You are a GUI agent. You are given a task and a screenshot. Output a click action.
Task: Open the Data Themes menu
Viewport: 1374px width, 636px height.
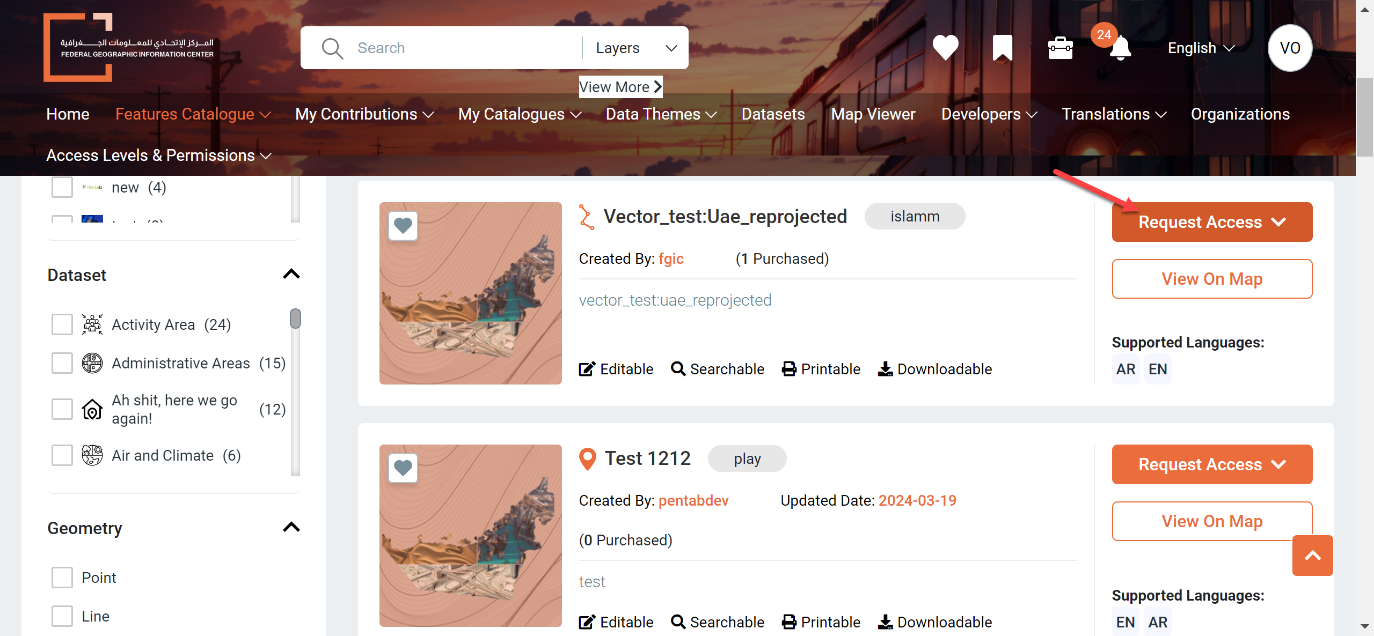[661, 114]
